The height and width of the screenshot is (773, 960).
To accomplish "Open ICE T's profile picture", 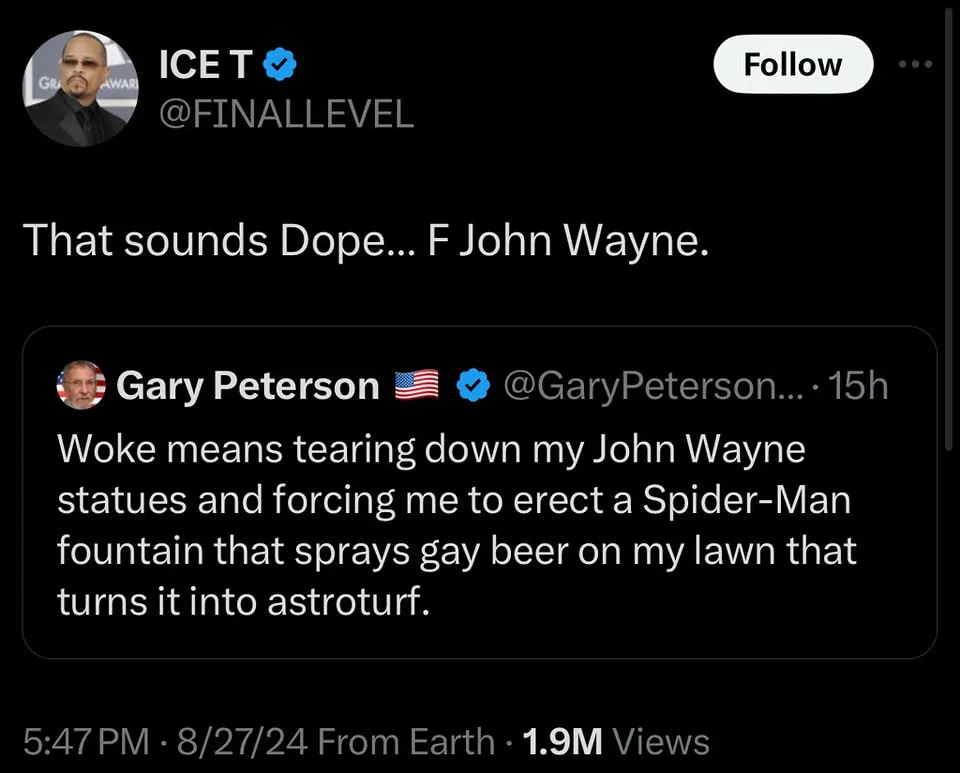I will point(80,89).
